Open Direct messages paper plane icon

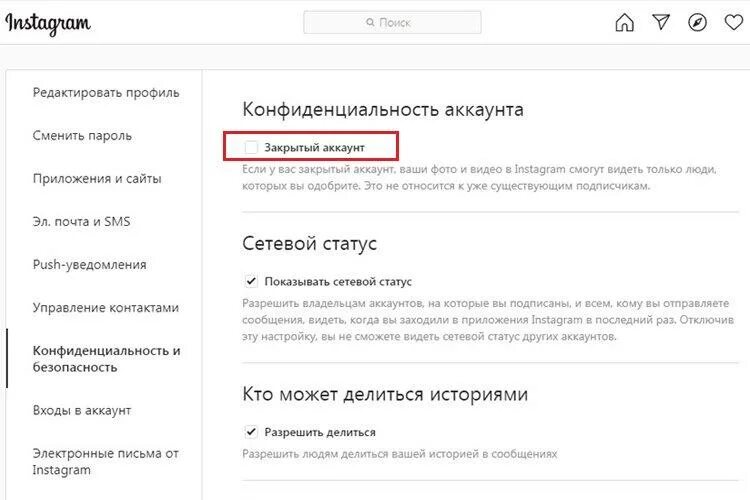pos(661,22)
